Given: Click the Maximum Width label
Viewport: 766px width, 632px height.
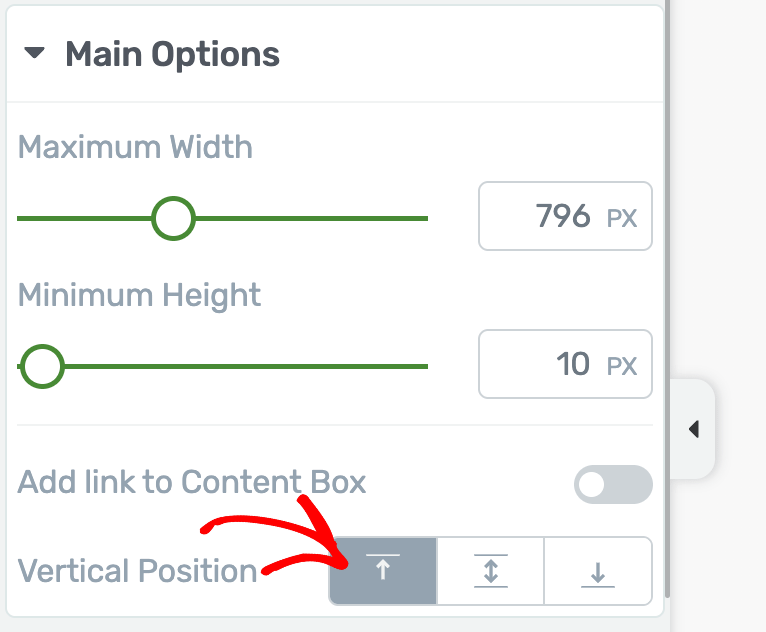Looking at the screenshot, I should click(135, 147).
